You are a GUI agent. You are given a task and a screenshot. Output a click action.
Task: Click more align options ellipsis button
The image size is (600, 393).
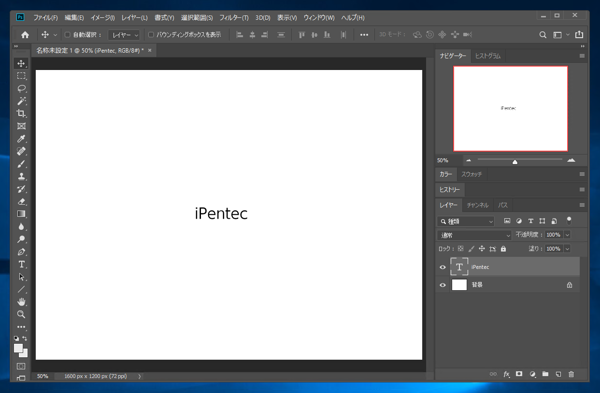coord(364,35)
